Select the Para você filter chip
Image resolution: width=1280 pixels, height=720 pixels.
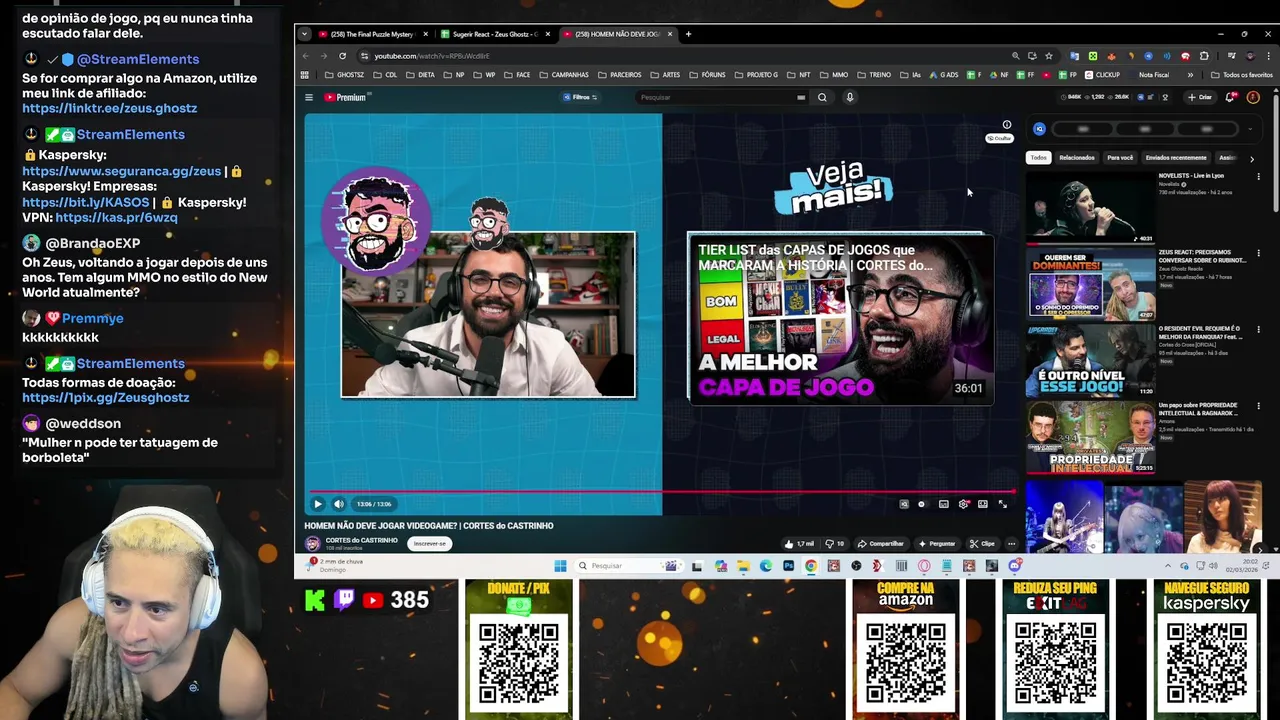1120,157
